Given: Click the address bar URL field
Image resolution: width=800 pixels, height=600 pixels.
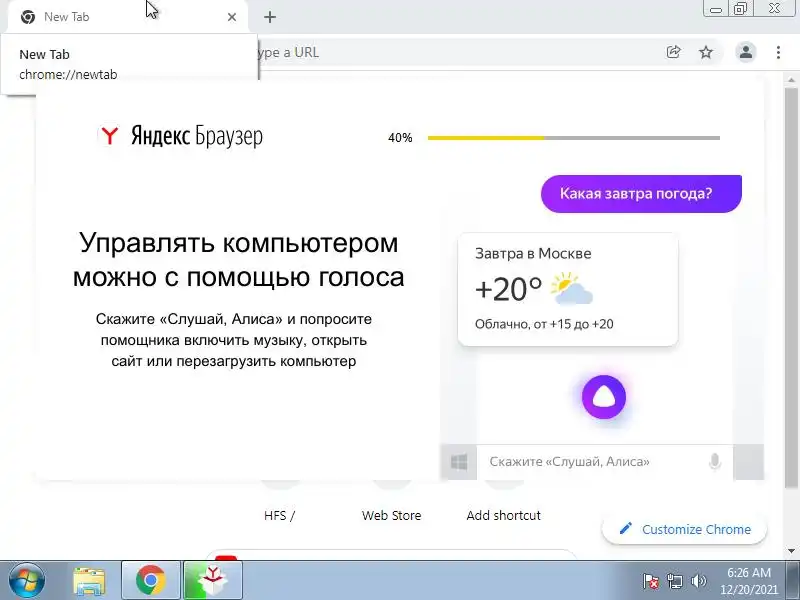Looking at the screenshot, I should coord(459,52).
